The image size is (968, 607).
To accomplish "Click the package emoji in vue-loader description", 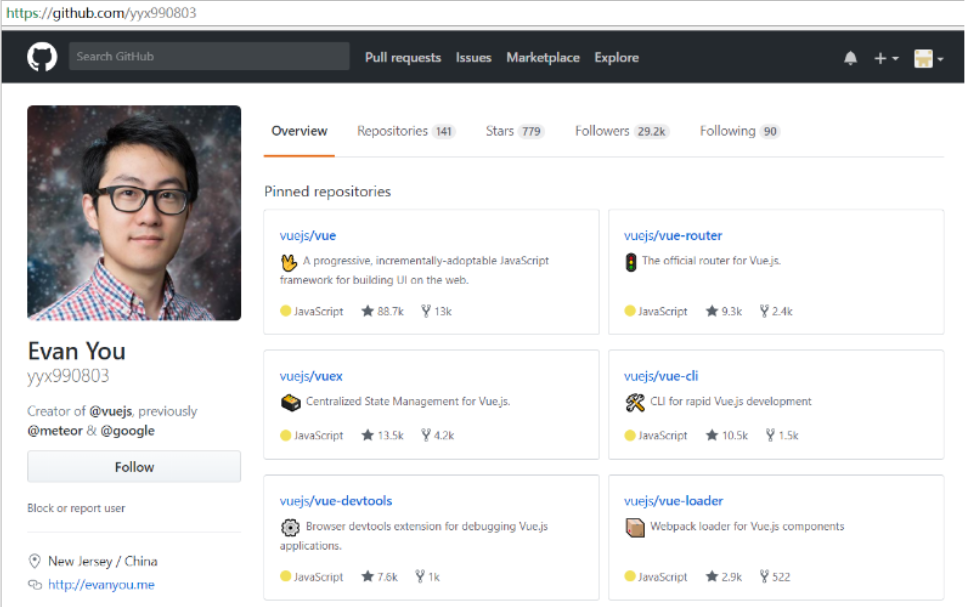I will pos(635,527).
